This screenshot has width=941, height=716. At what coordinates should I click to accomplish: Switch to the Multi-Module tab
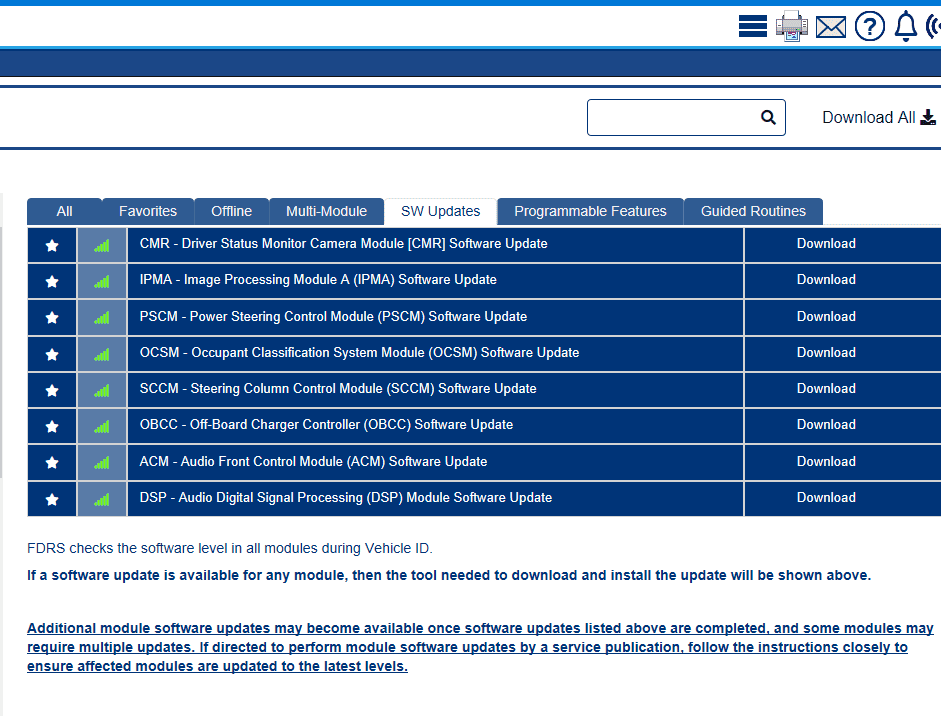coord(326,211)
